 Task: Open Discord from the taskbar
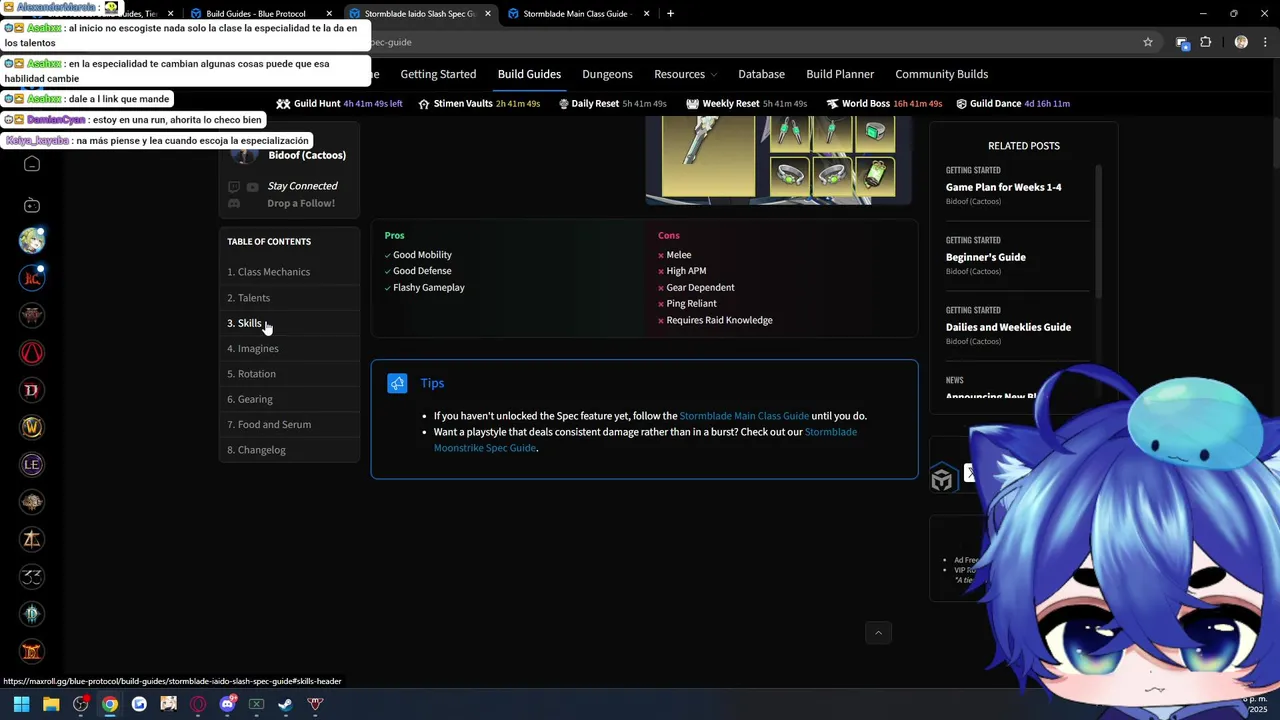[x=227, y=704]
